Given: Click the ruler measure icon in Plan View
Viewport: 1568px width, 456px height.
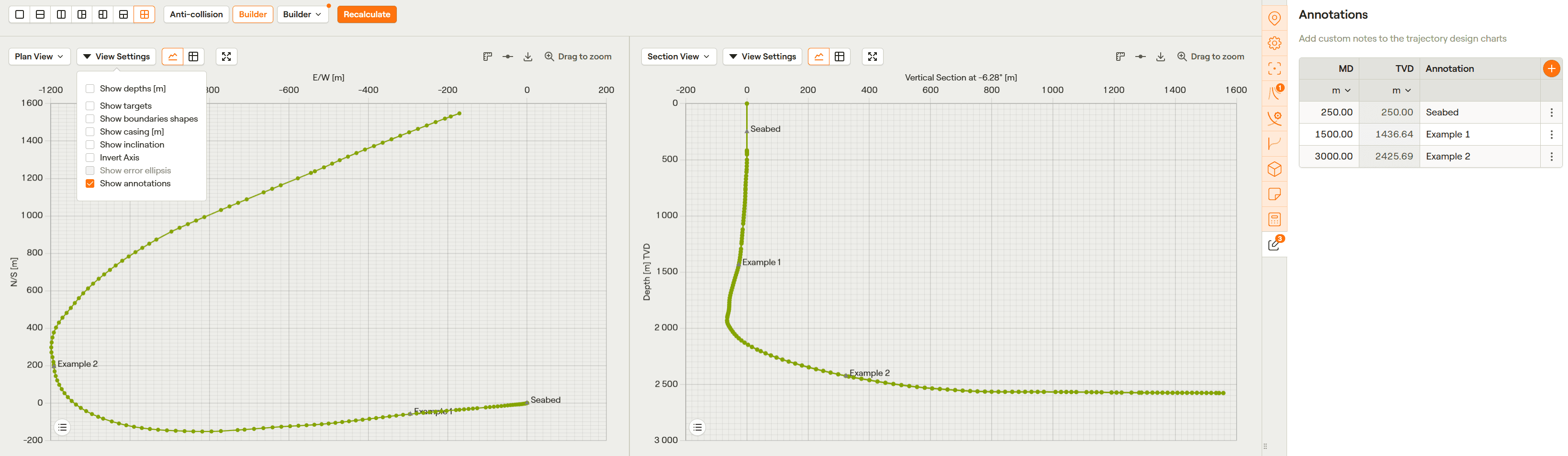Looking at the screenshot, I should [488, 57].
